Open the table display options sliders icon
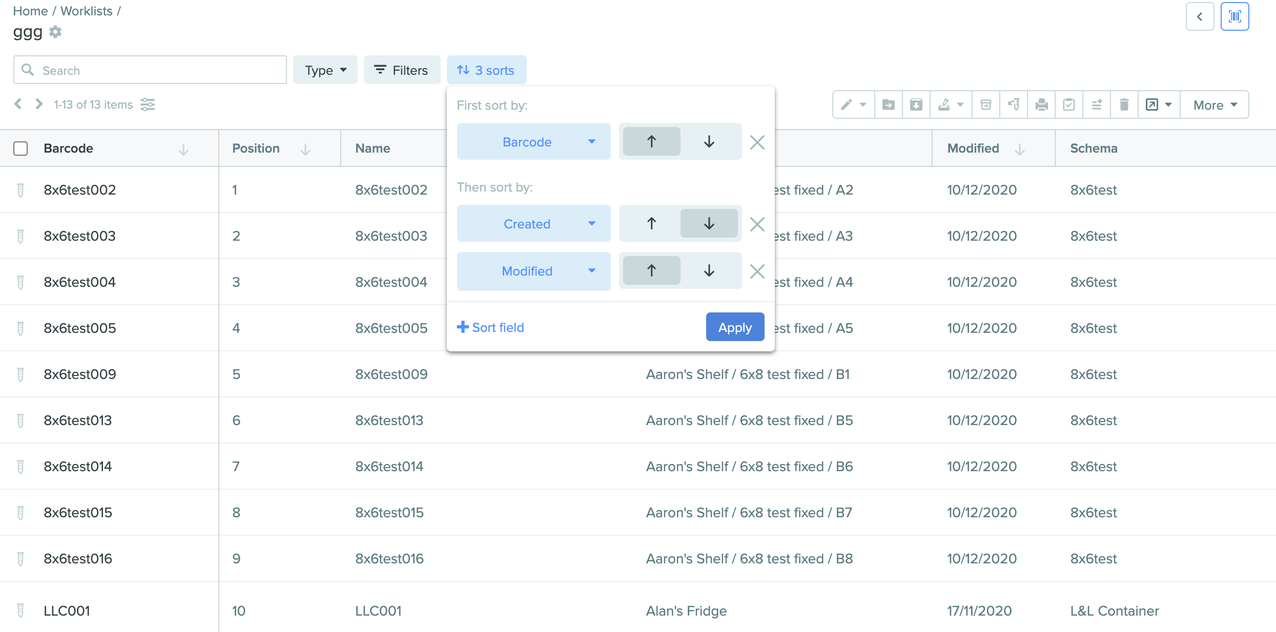Image resolution: width=1276 pixels, height=632 pixels. tap(148, 105)
